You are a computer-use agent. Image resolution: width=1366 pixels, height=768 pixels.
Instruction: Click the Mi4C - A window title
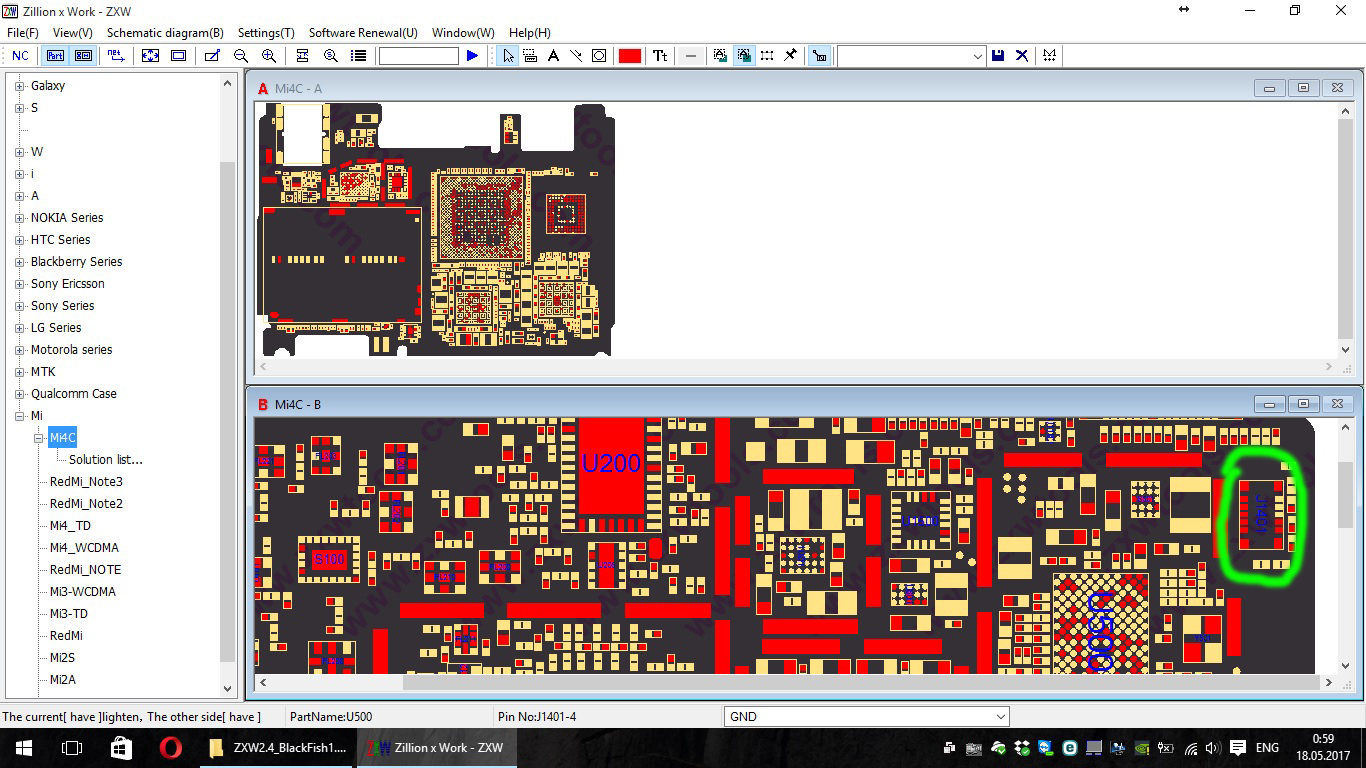[x=298, y=89]
